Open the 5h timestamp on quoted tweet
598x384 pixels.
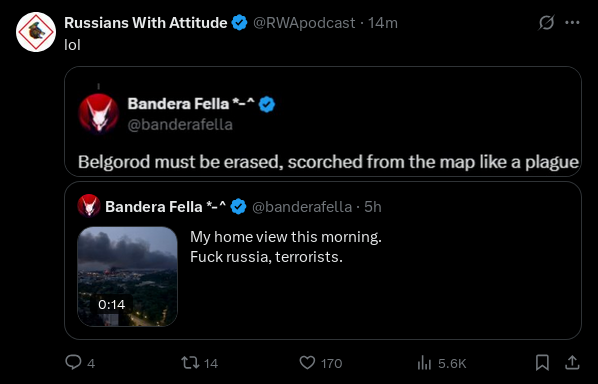373,207
